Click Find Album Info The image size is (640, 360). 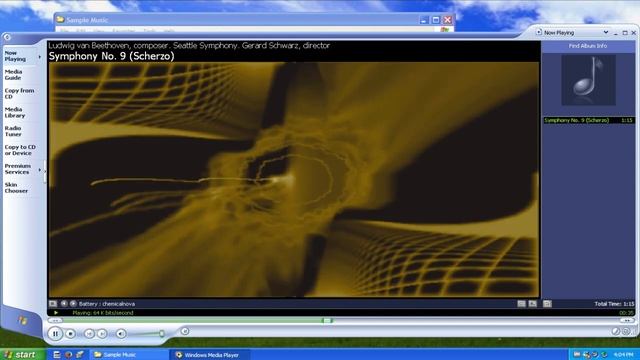[x=588, y=46]
